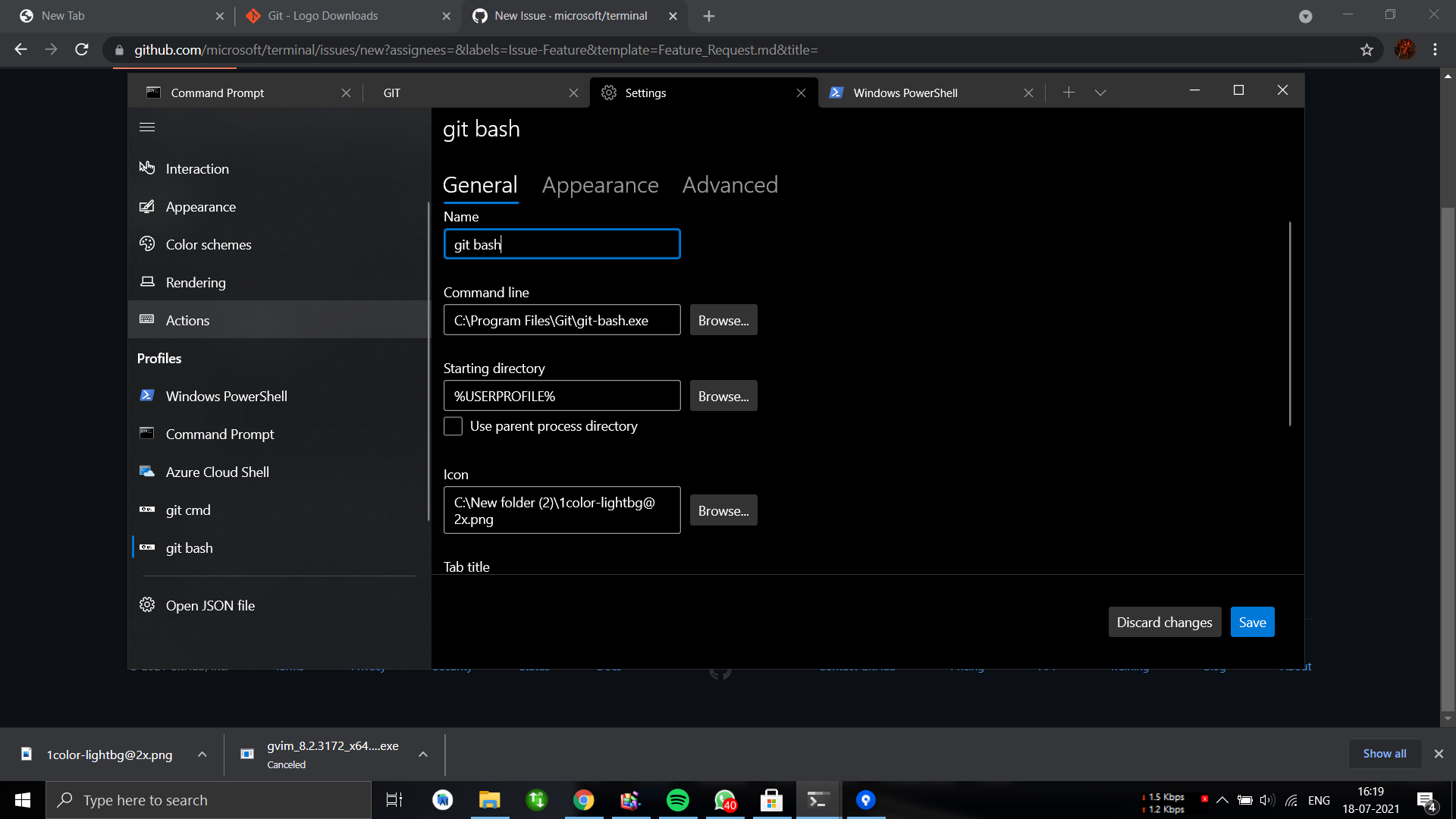Click the settings pane vertical scrollbar
The image size is (1456, 819).
(x=1289, y=324)
